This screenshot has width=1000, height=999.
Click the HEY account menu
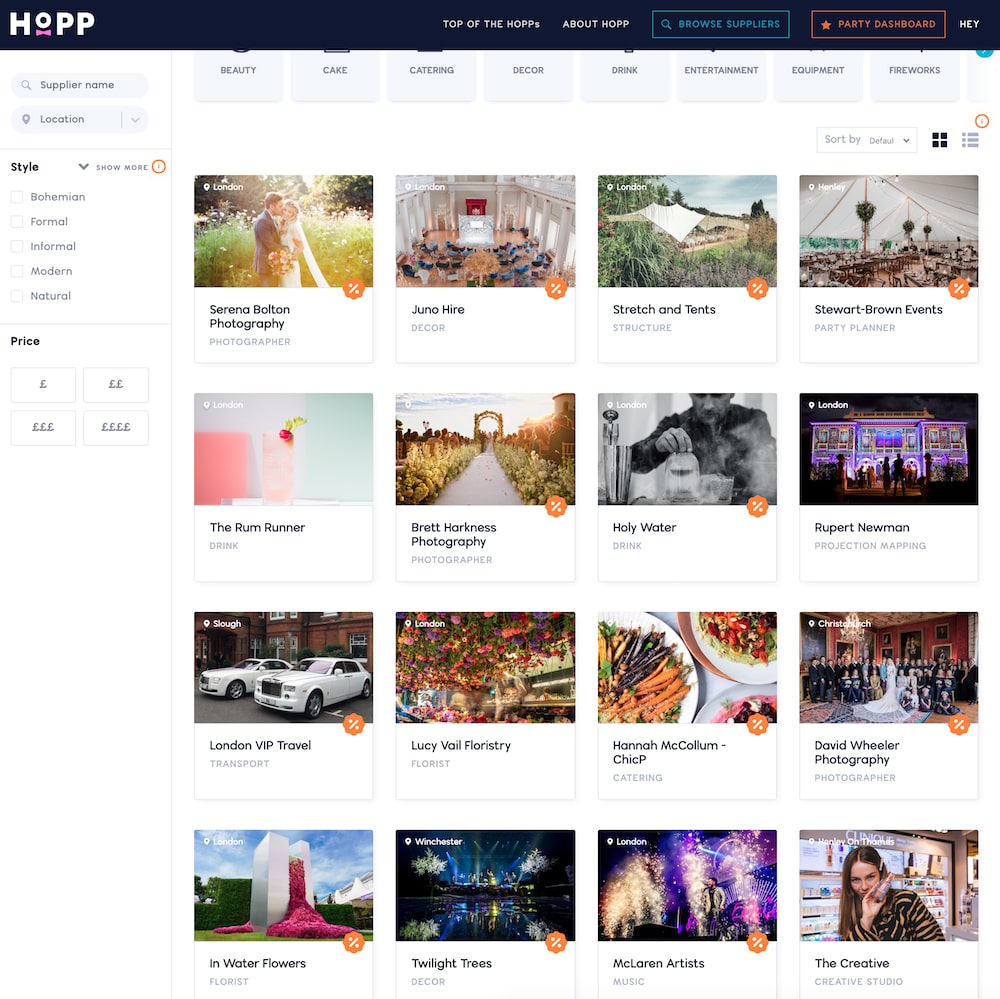[x=969, y=24]
